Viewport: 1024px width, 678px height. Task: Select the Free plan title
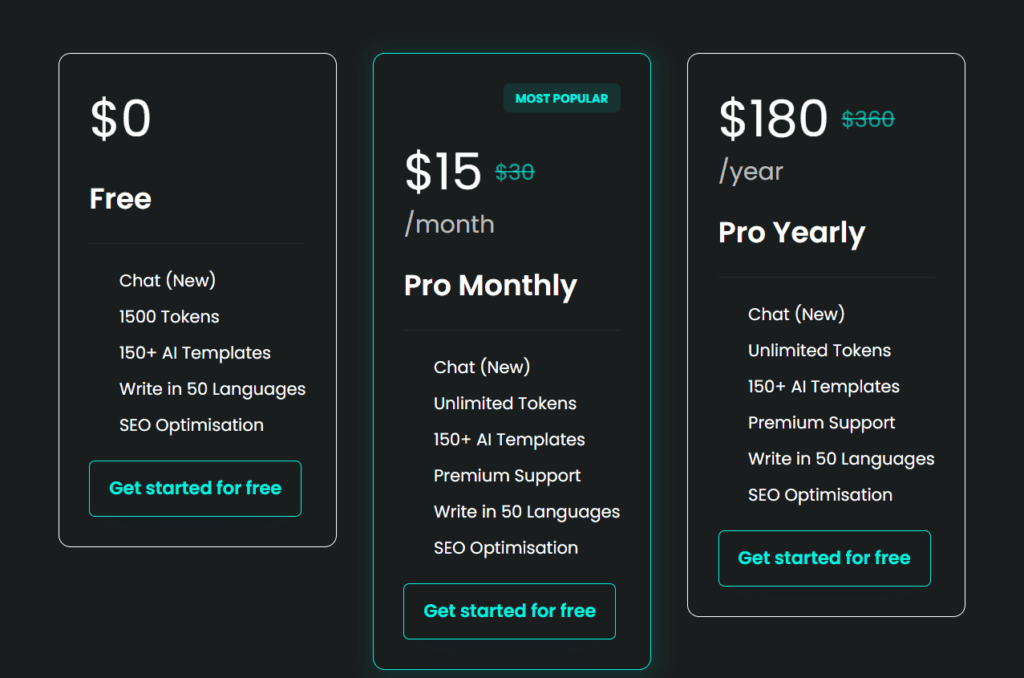[119, 199]
